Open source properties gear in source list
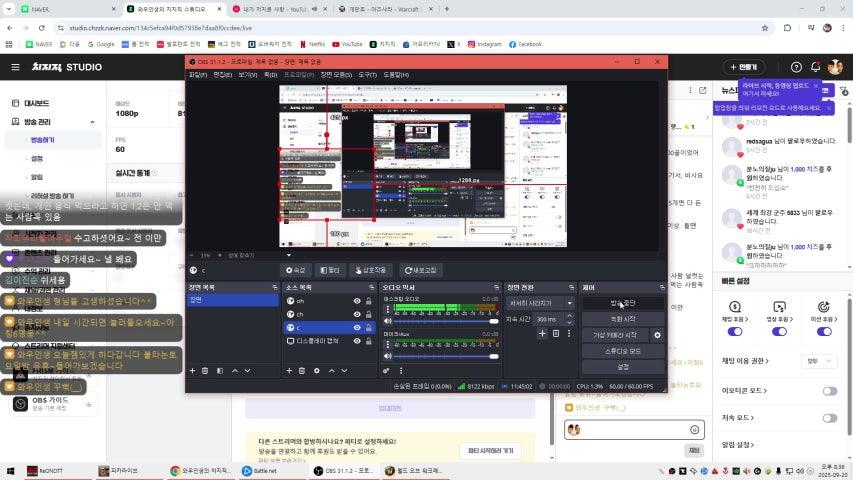 click(317, 371)
